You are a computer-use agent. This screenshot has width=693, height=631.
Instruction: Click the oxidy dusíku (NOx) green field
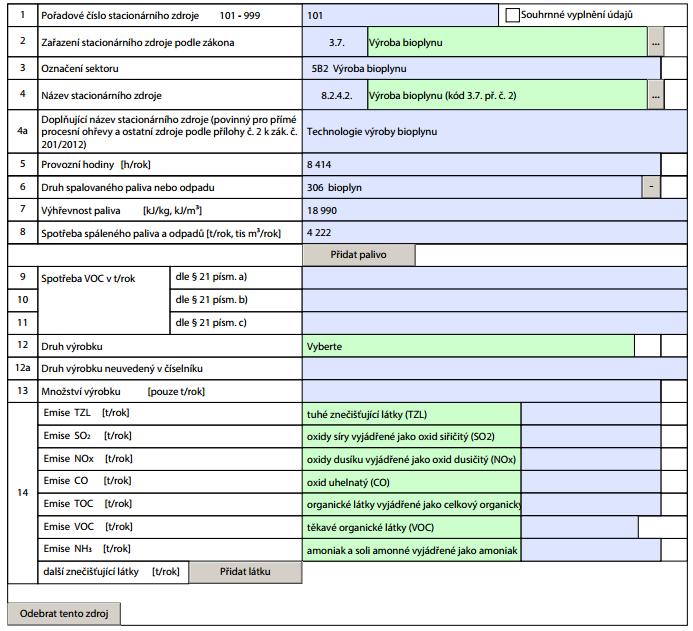(411, 460)
